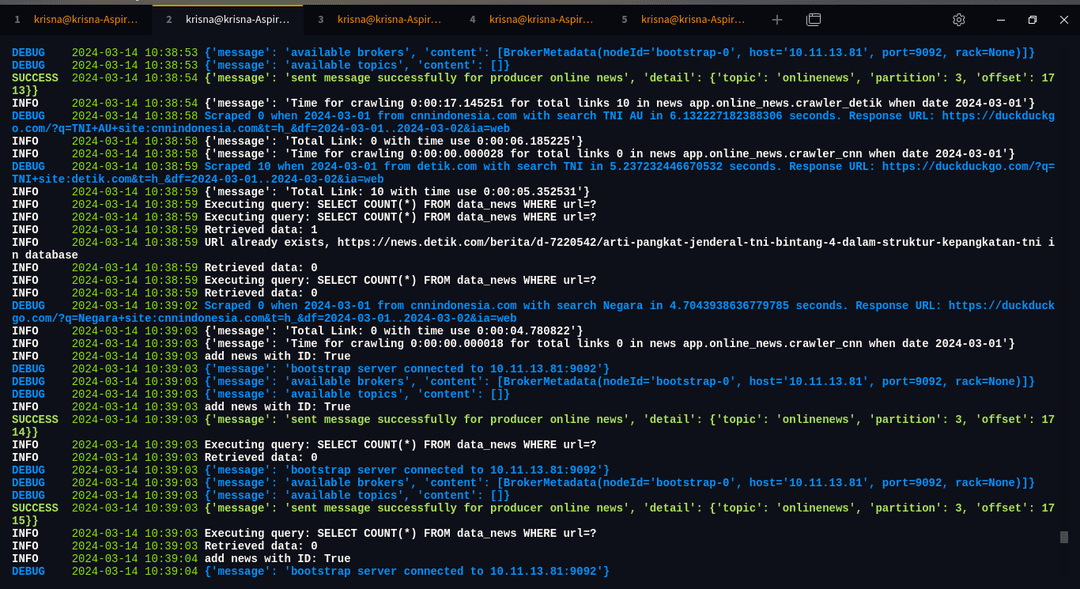Go to terminal tab 4
Viewport: 1080px width, 589px height.
click(533, 19)
